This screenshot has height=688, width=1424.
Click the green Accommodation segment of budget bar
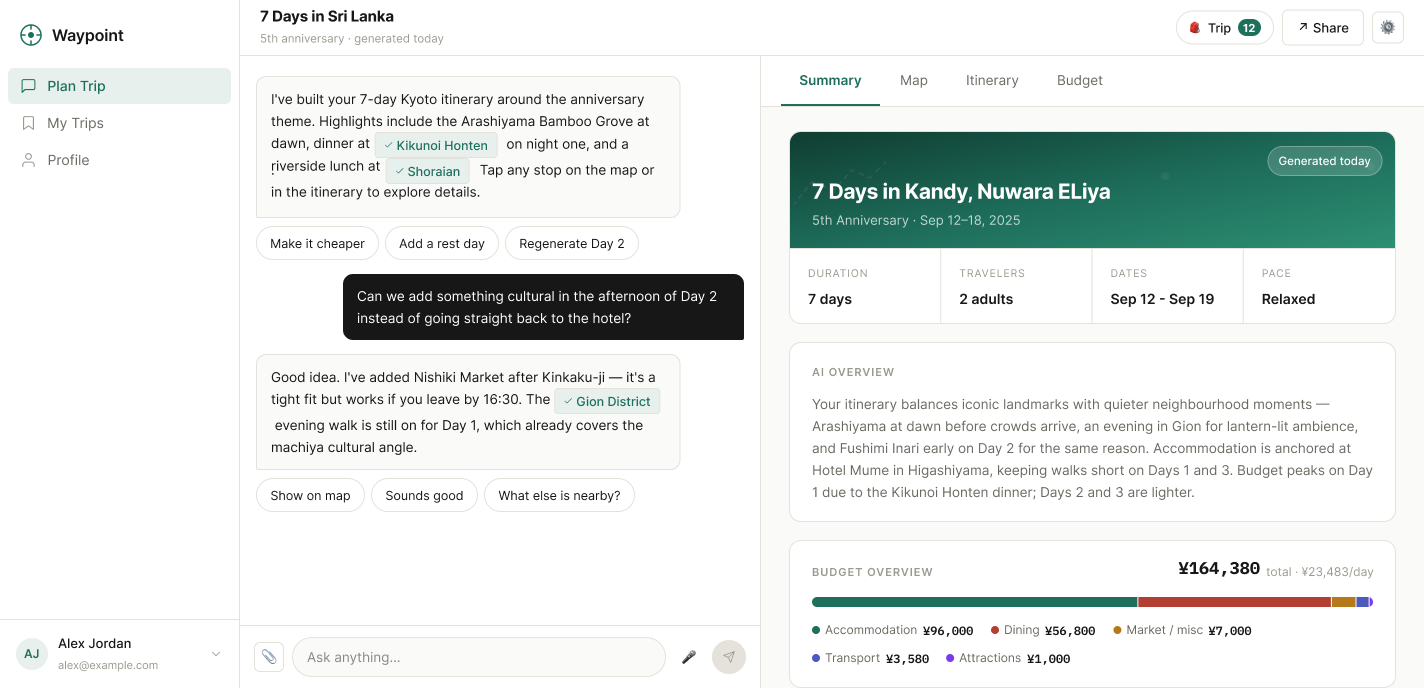pyautogui.click(x=974, y=602)
